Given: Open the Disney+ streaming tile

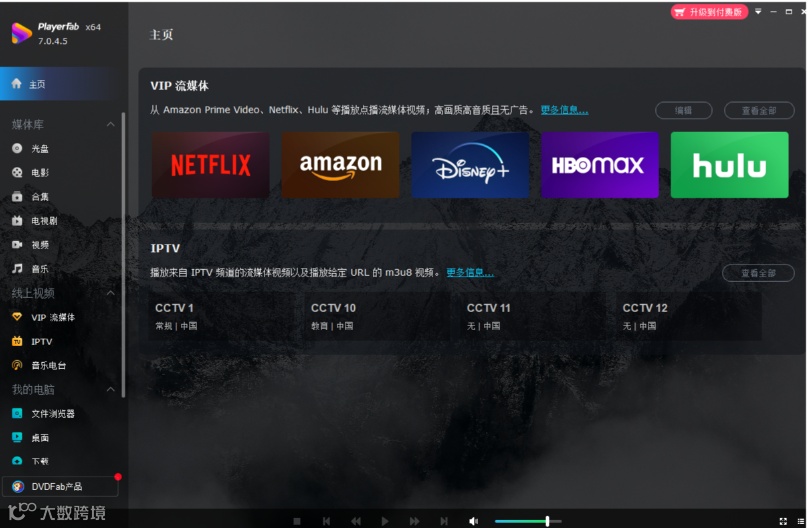Looking at the screenshot, I should click(470, 165).
